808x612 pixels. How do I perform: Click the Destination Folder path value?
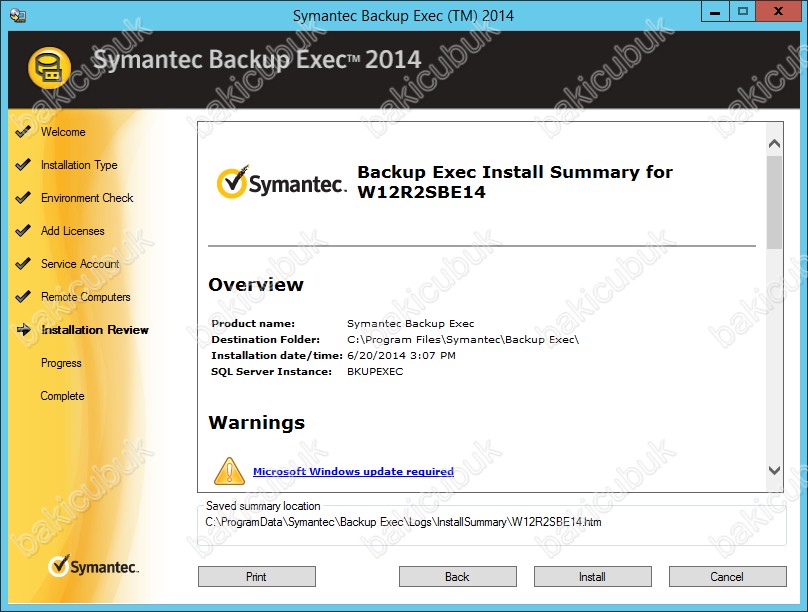463,339
